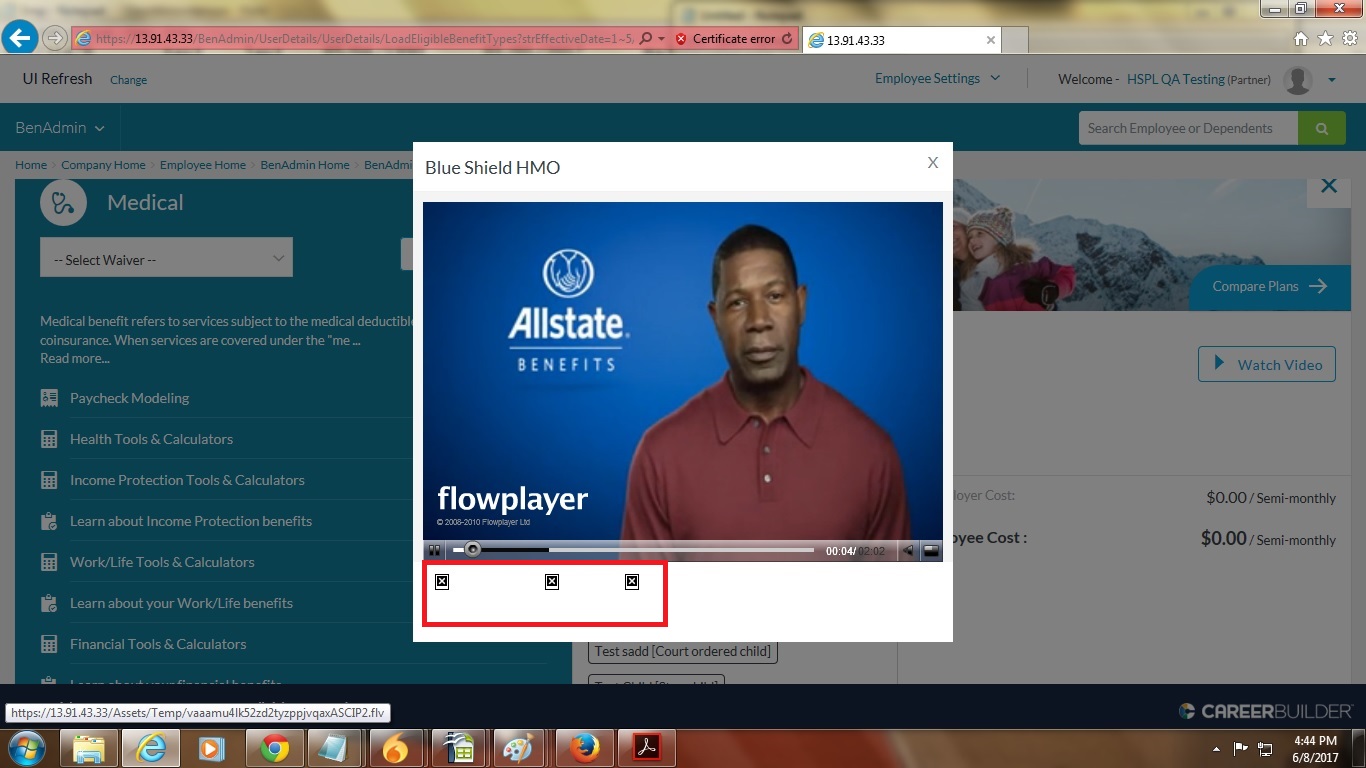The width and height of the screenshot is (1366, 768).
Task: Expand the Employee Settings menu
Action: tap(937, 78)
